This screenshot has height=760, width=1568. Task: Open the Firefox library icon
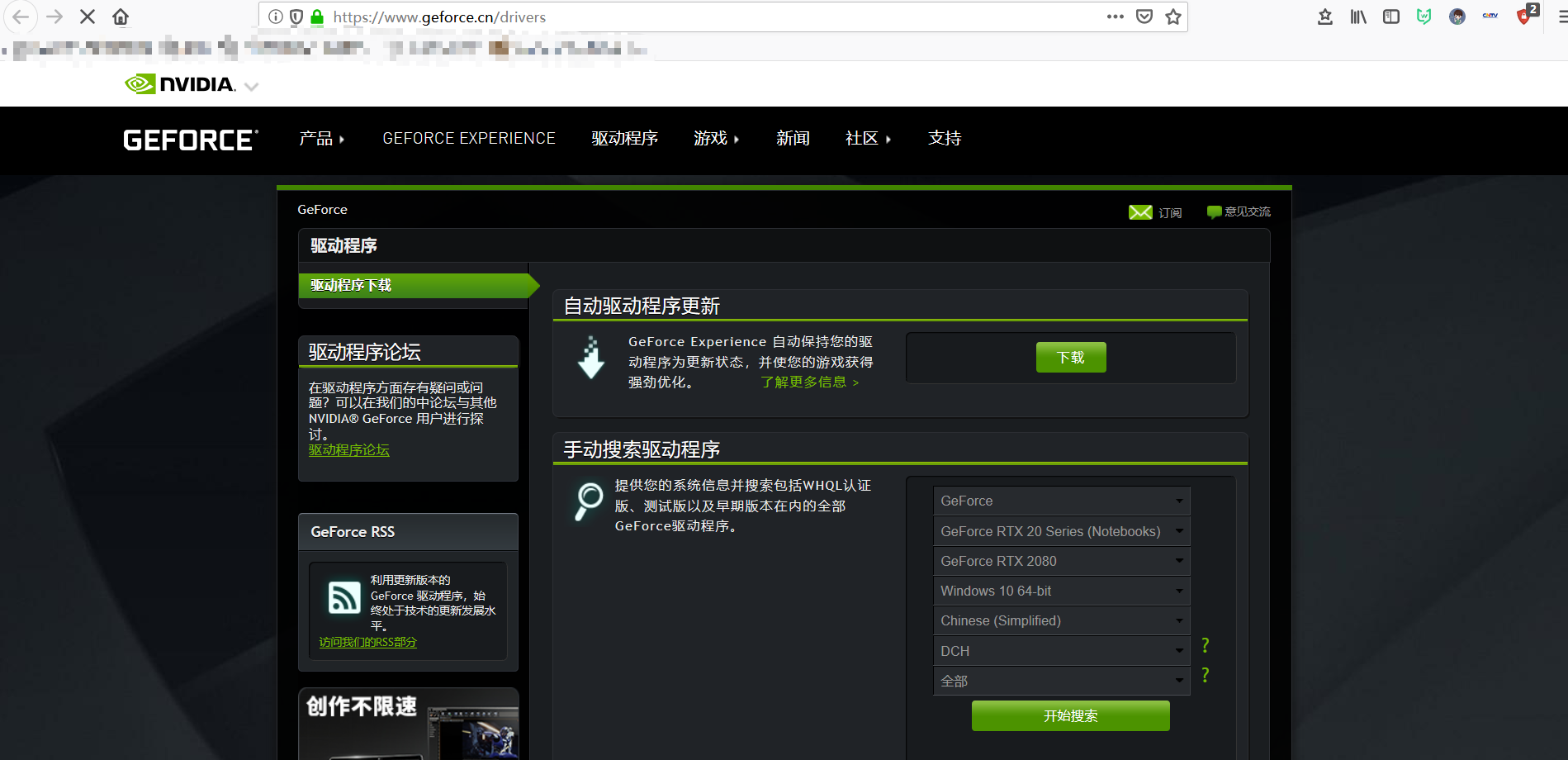[x=1358, y=17]
